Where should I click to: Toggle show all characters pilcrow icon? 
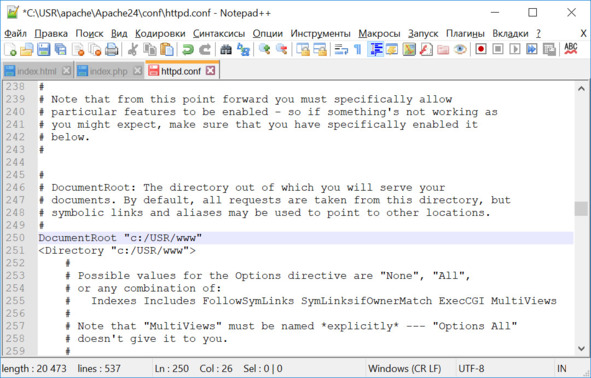click(x=357, y=49)
